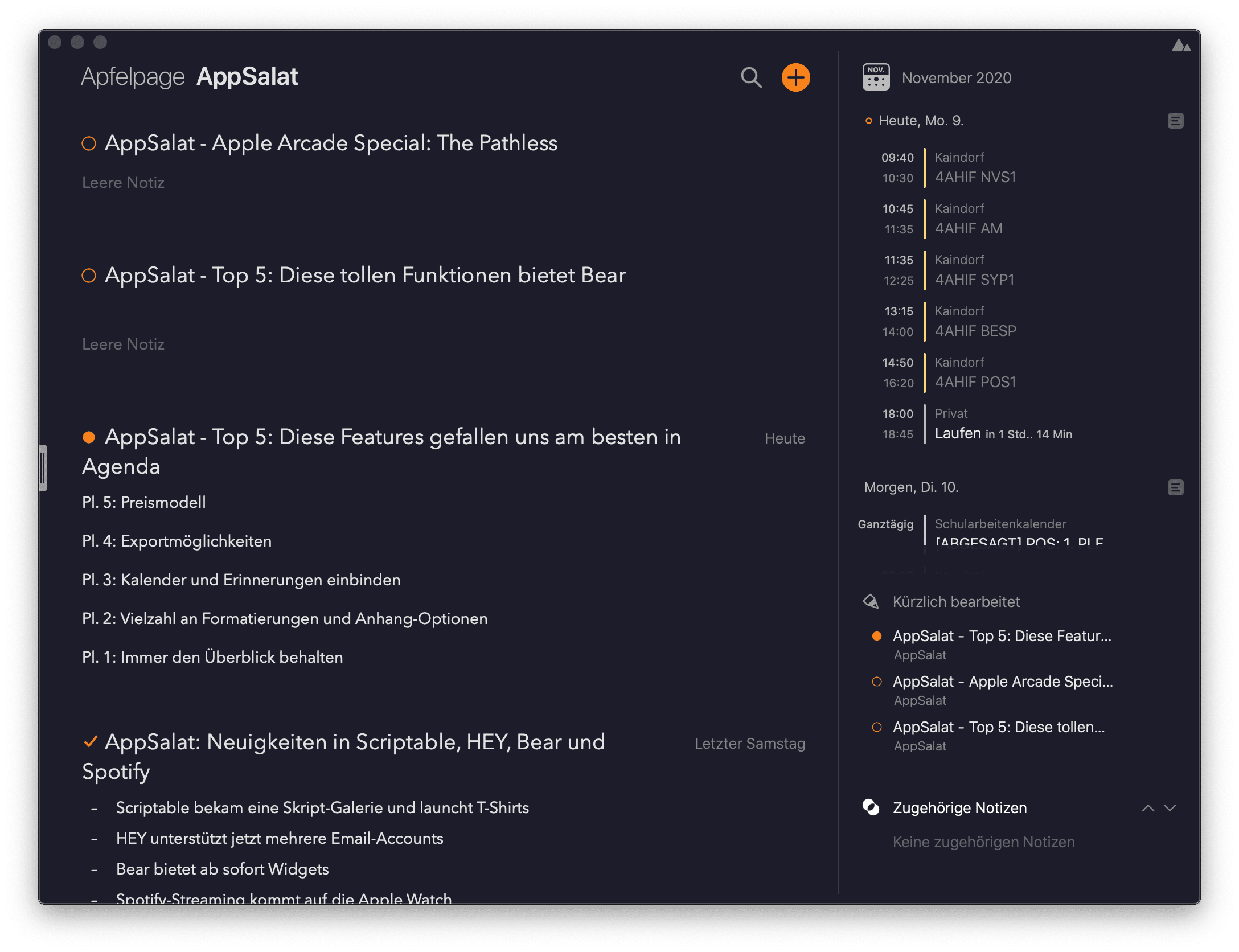Click the November 2020 month header
The height and width of the screenshot is (952, 1239).
point(957,78)
